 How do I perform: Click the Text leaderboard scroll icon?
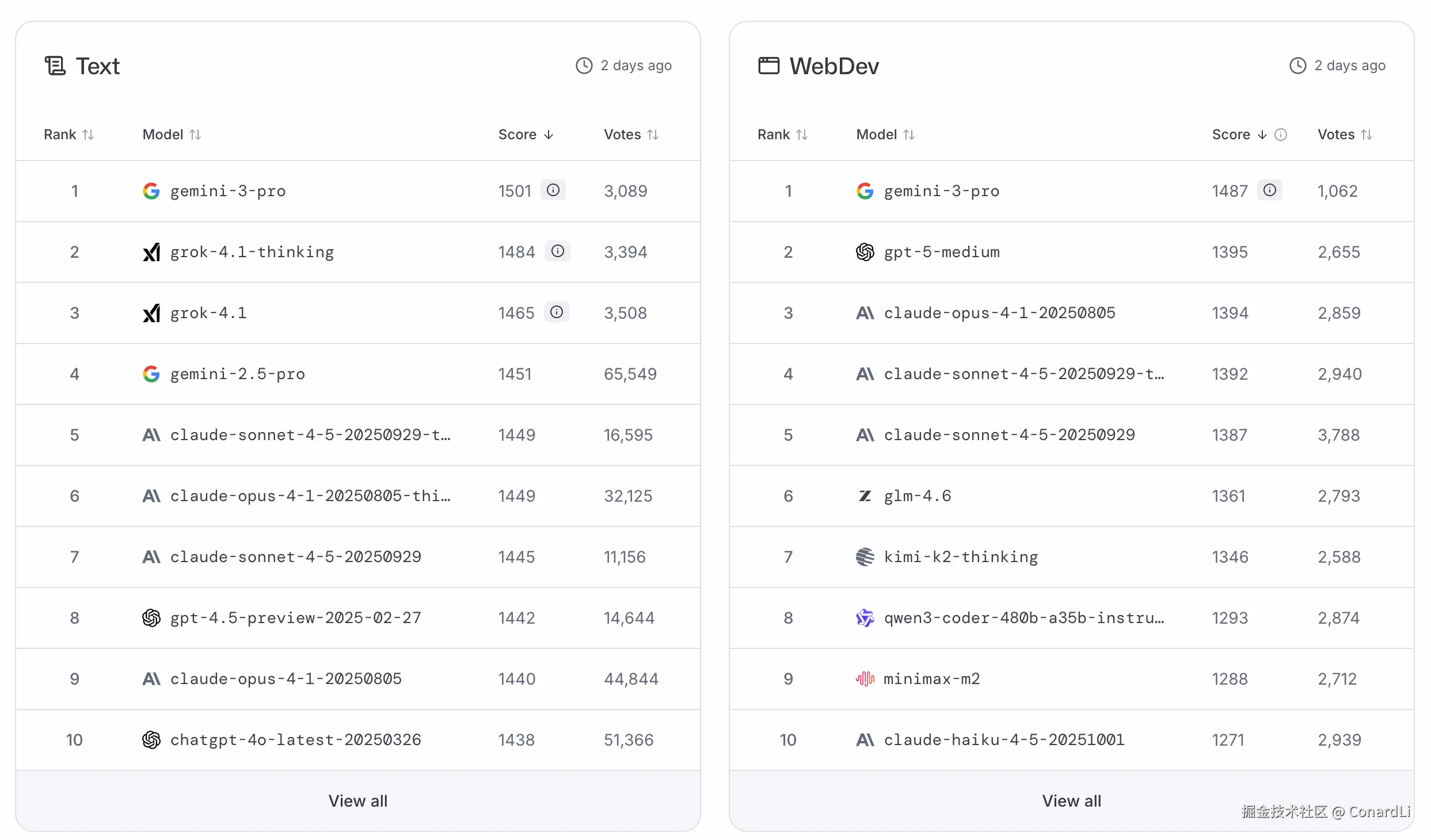(55, 66)
